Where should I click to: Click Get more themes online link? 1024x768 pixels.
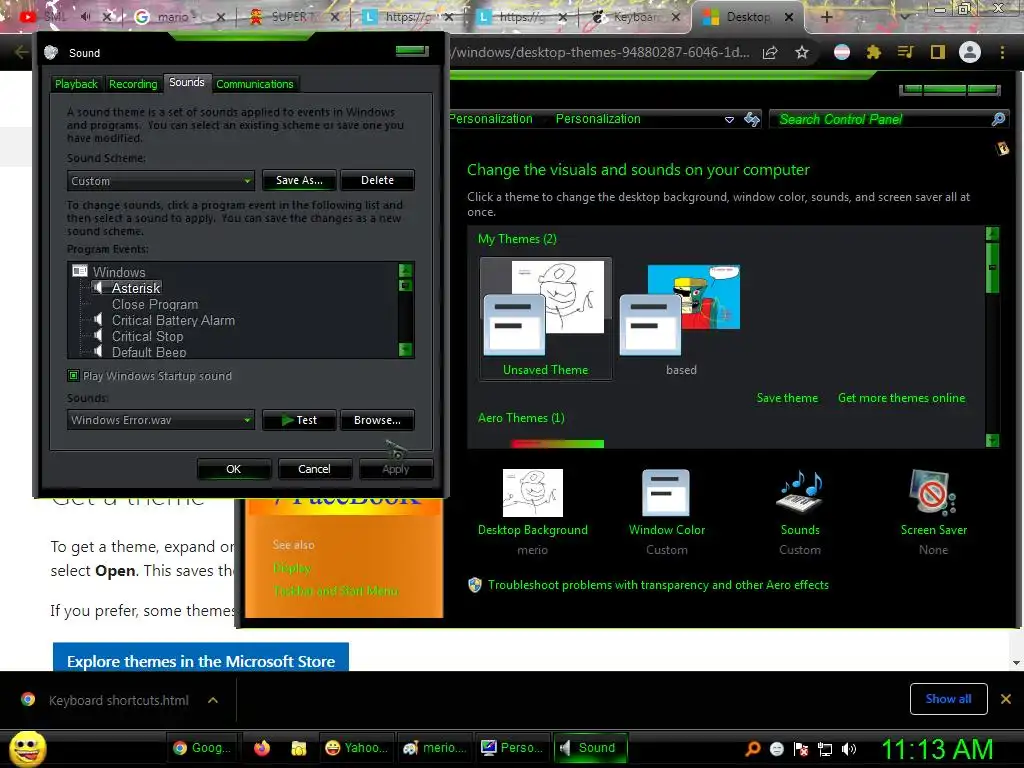901,398
